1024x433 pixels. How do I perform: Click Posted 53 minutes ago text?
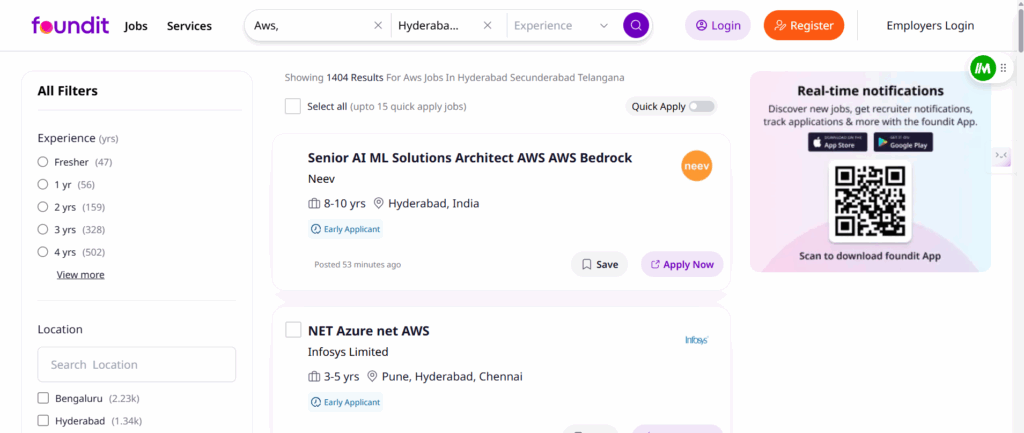pyautogui.click(x=358, y=265)
